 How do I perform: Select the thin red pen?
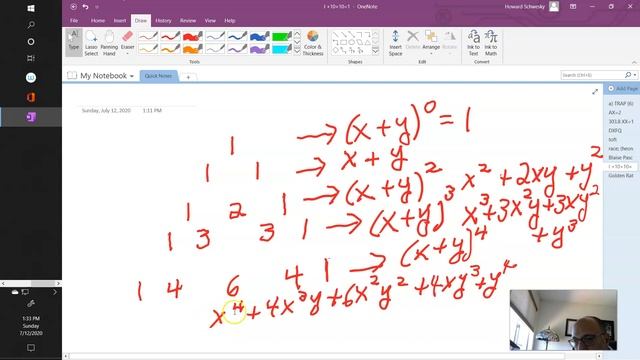171,36
